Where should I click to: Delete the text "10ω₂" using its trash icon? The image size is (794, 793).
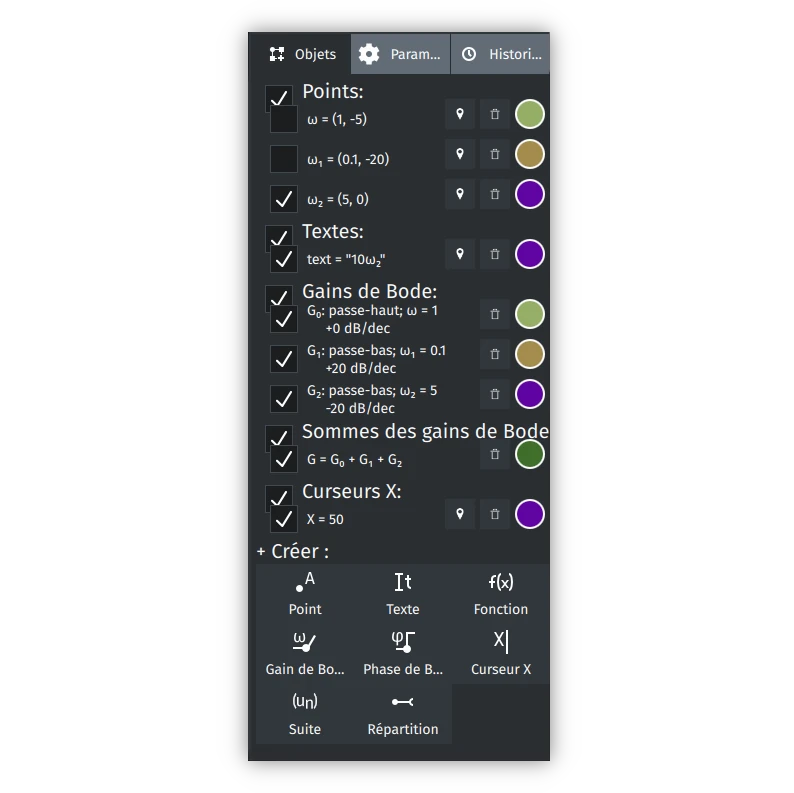point(495,254)
